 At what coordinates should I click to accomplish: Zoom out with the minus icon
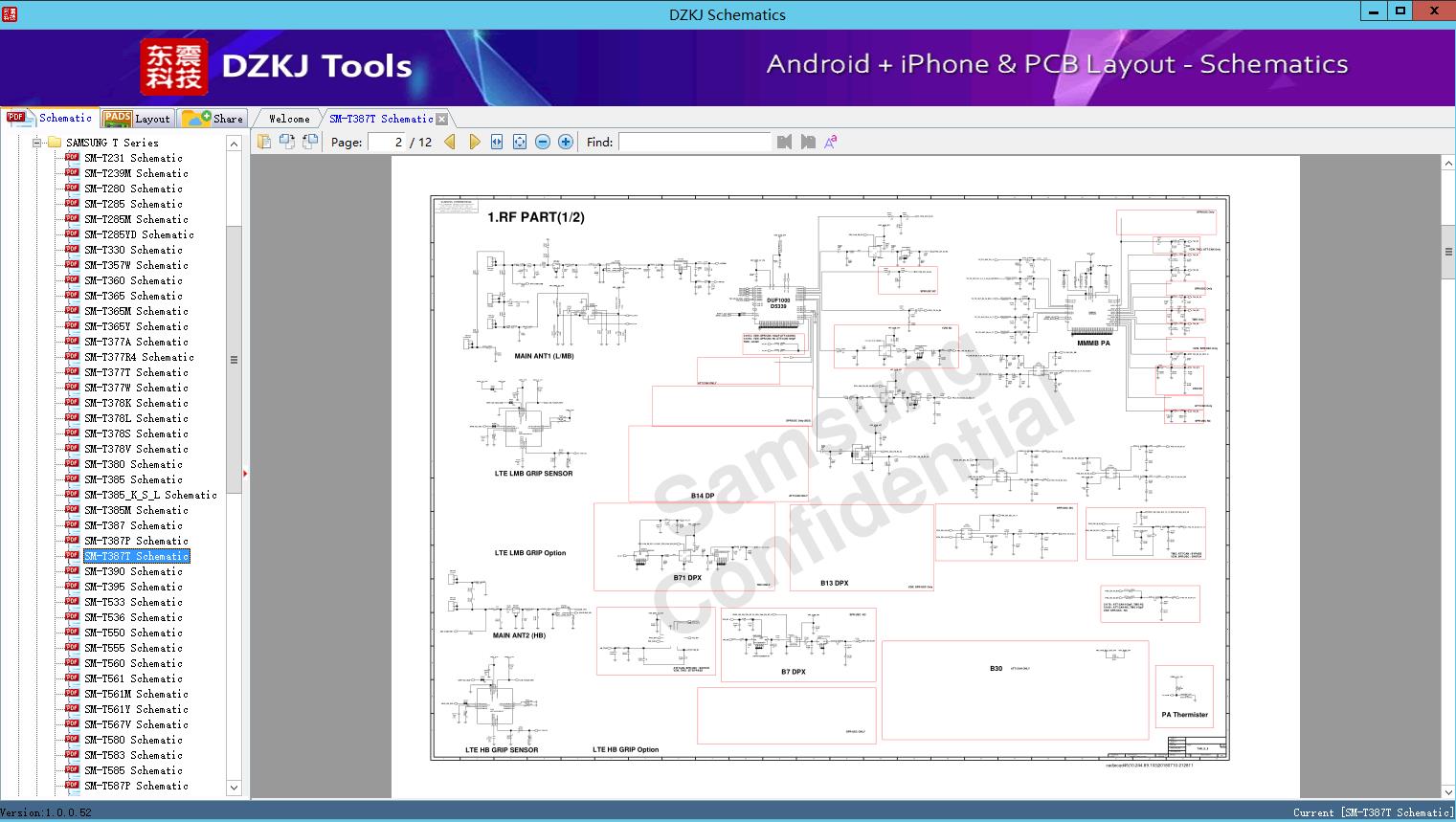tap(543, 142)
